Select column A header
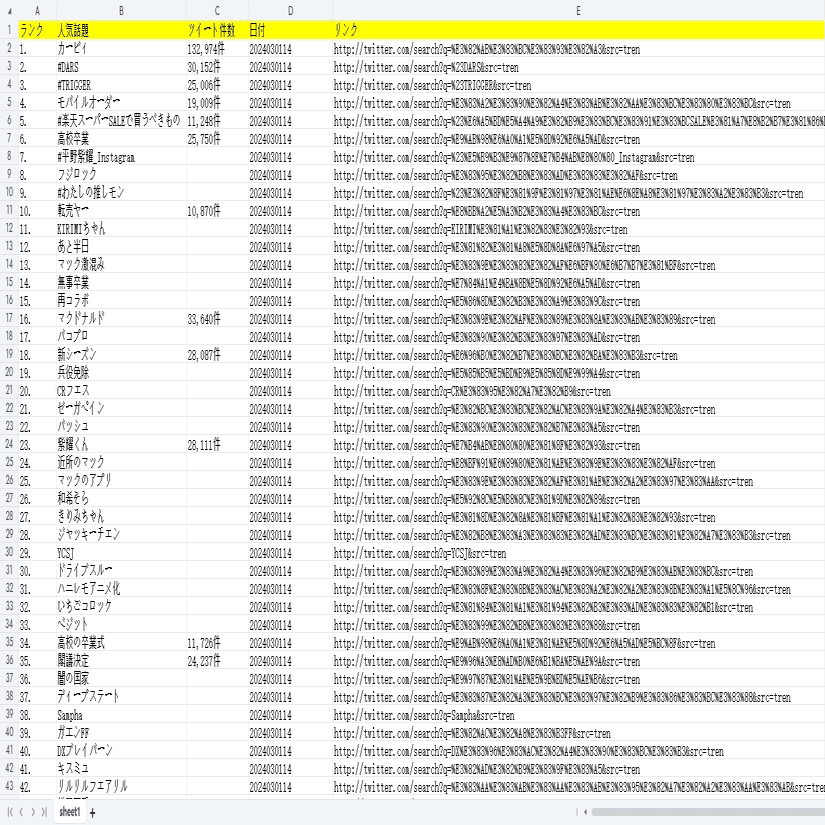The image size is (825, 825). [x=37, y=11]
